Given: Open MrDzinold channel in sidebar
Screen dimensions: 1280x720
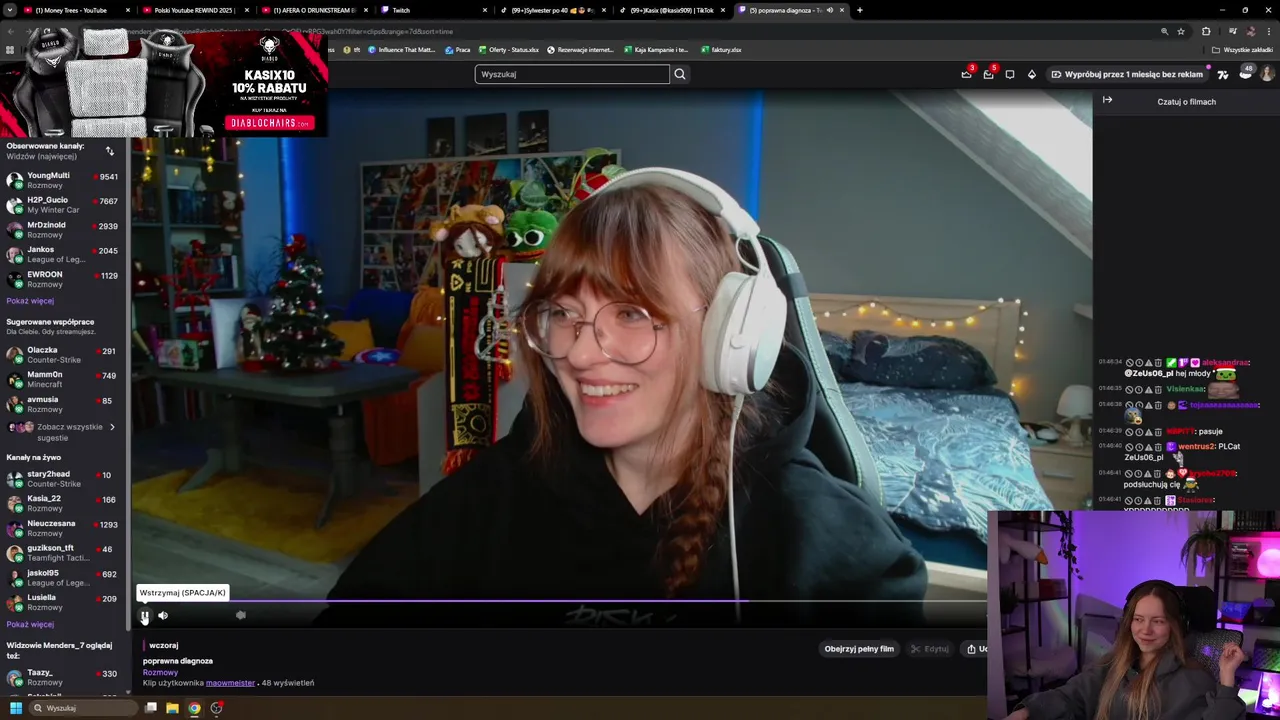Looking at the screenshot, I should coord(62,230).
